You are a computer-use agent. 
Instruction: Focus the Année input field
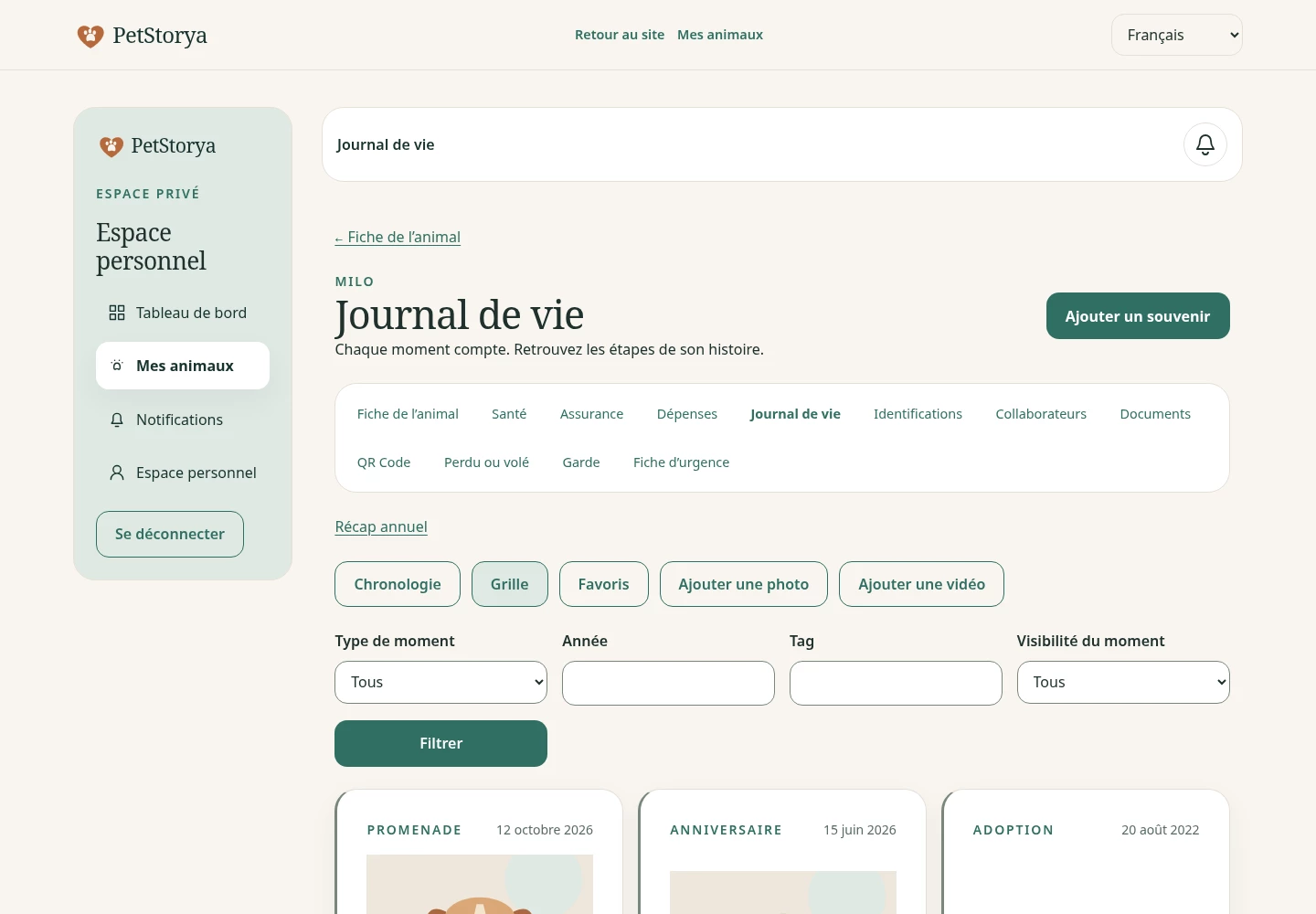coord(668,683)
